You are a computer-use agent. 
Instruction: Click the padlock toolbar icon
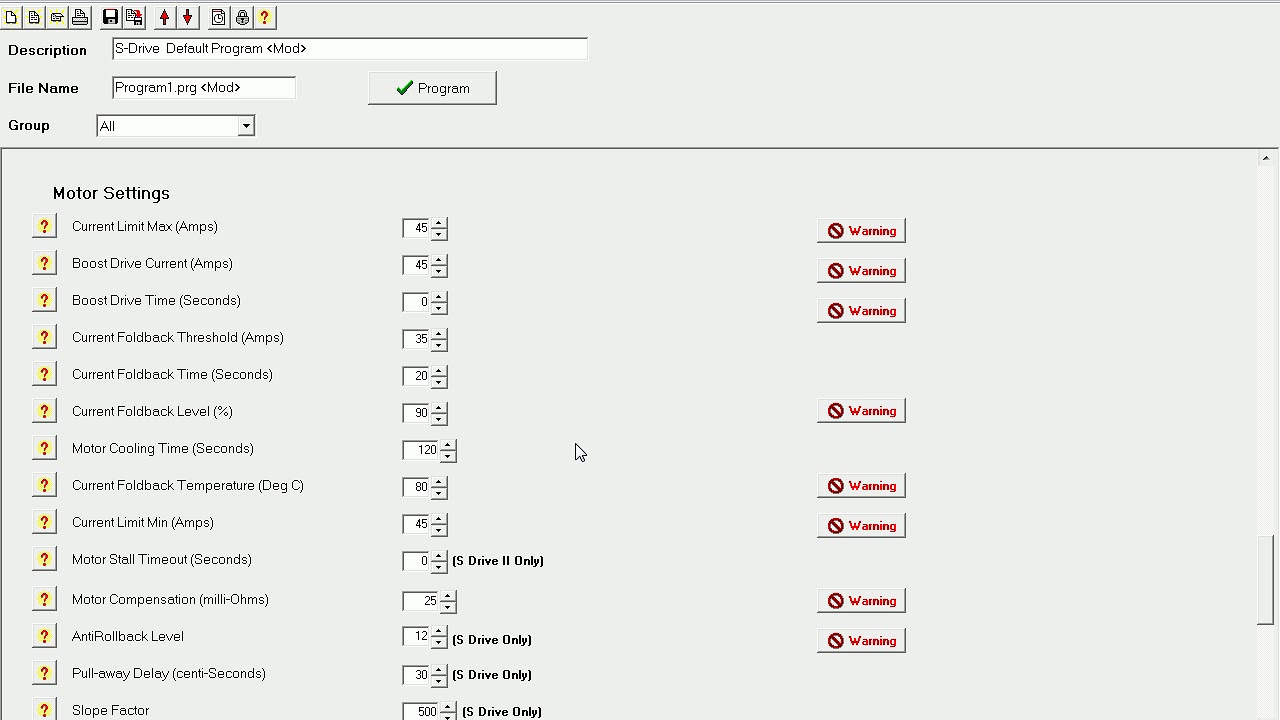[242, 17]
